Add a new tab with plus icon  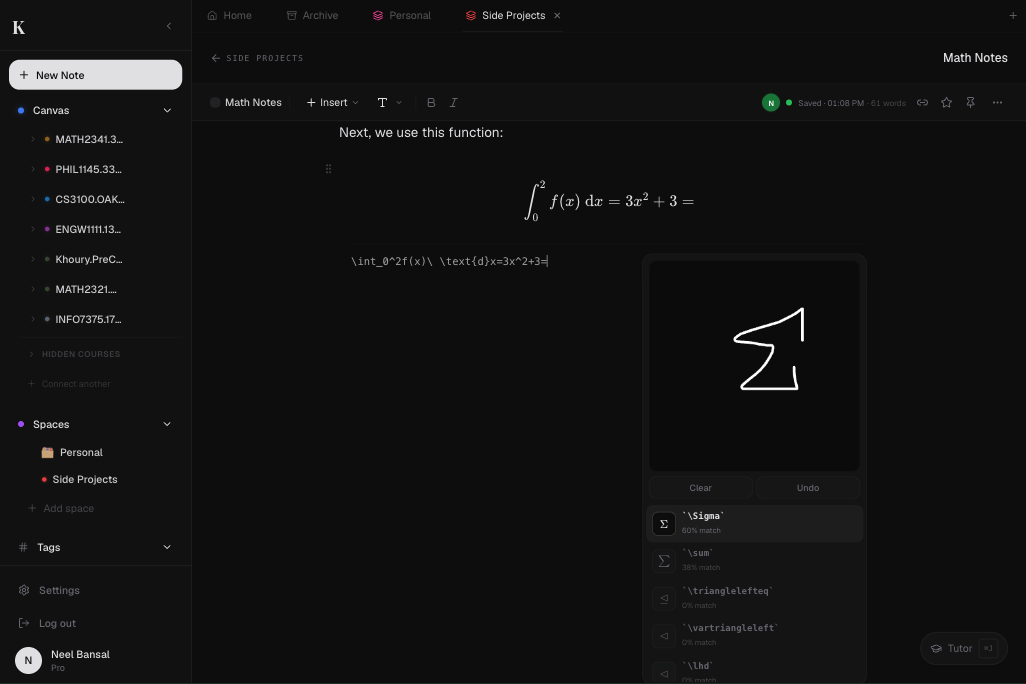[x=1013, y=16]
